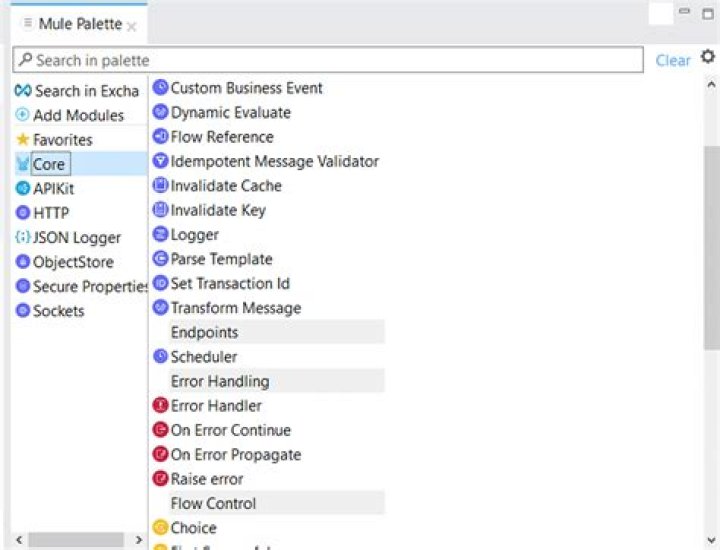Click the Flow Control section header

(277, 503)
